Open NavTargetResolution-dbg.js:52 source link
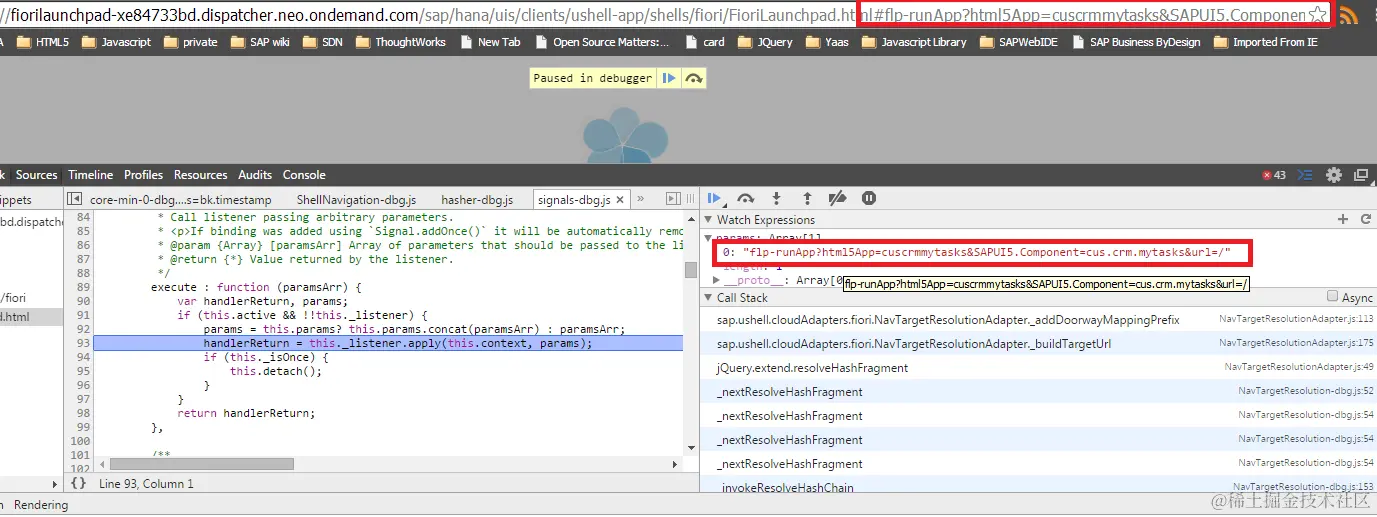 1306,391
